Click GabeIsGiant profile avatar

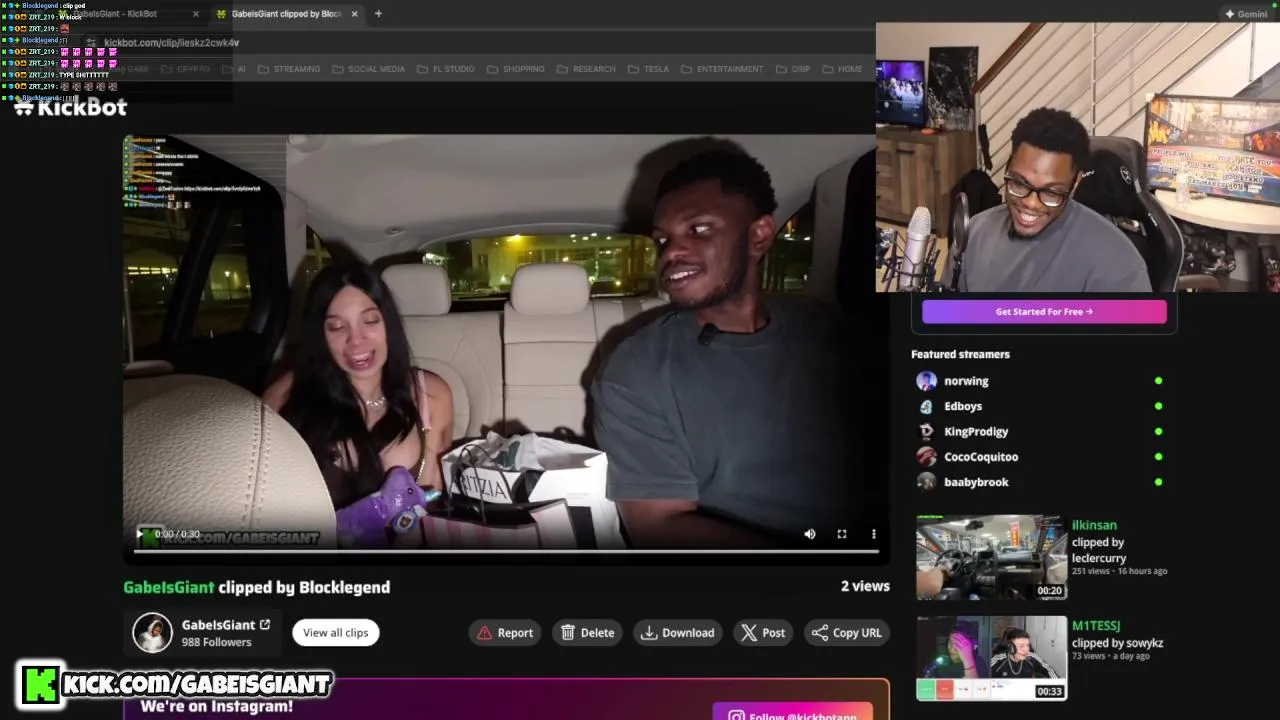153,633
